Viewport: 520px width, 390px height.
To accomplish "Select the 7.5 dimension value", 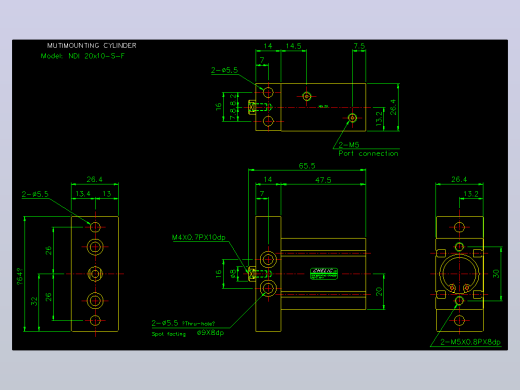I will tap(359, 46).
